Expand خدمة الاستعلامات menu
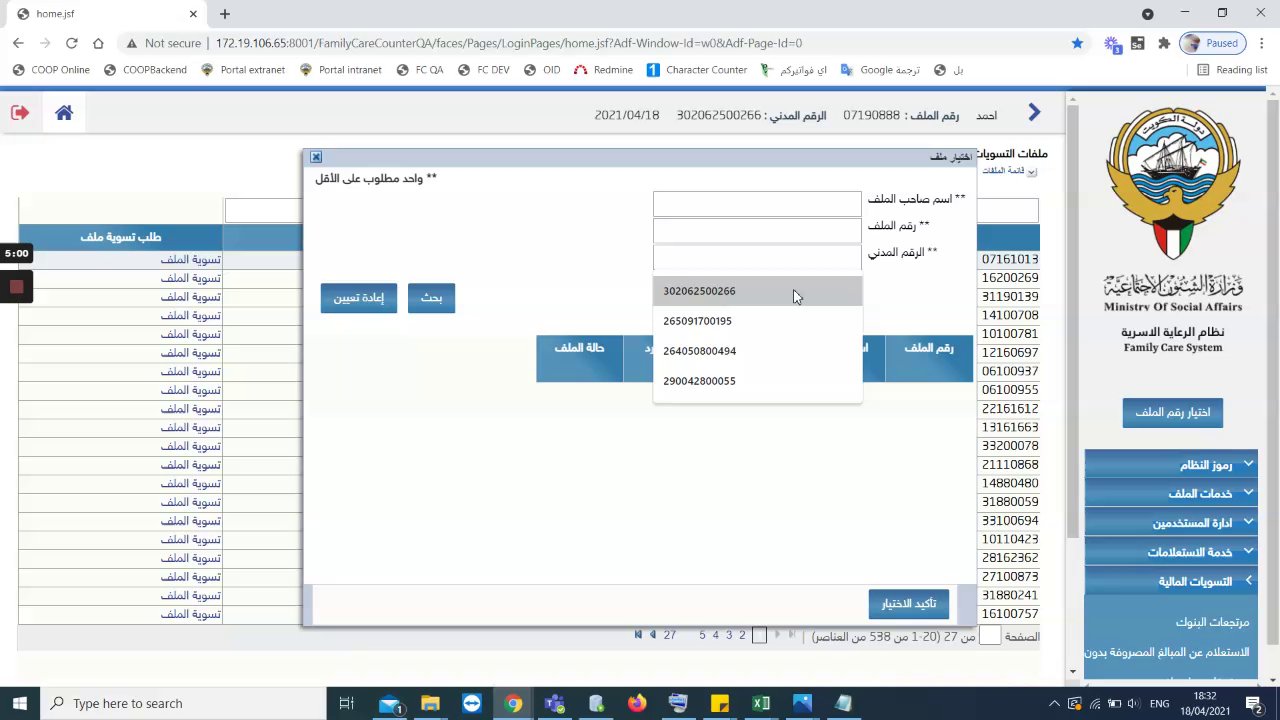 click(1171, 552)
